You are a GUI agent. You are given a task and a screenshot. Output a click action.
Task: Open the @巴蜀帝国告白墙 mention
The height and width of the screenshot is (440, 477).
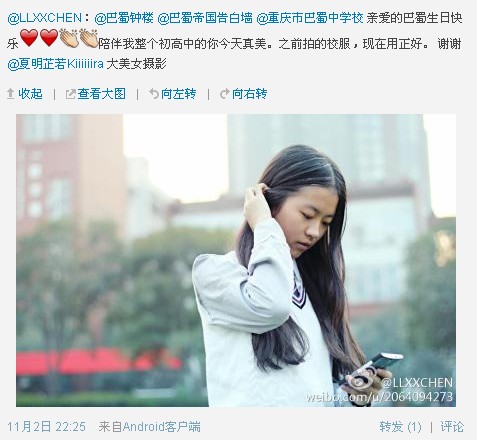tap(205, 18)
